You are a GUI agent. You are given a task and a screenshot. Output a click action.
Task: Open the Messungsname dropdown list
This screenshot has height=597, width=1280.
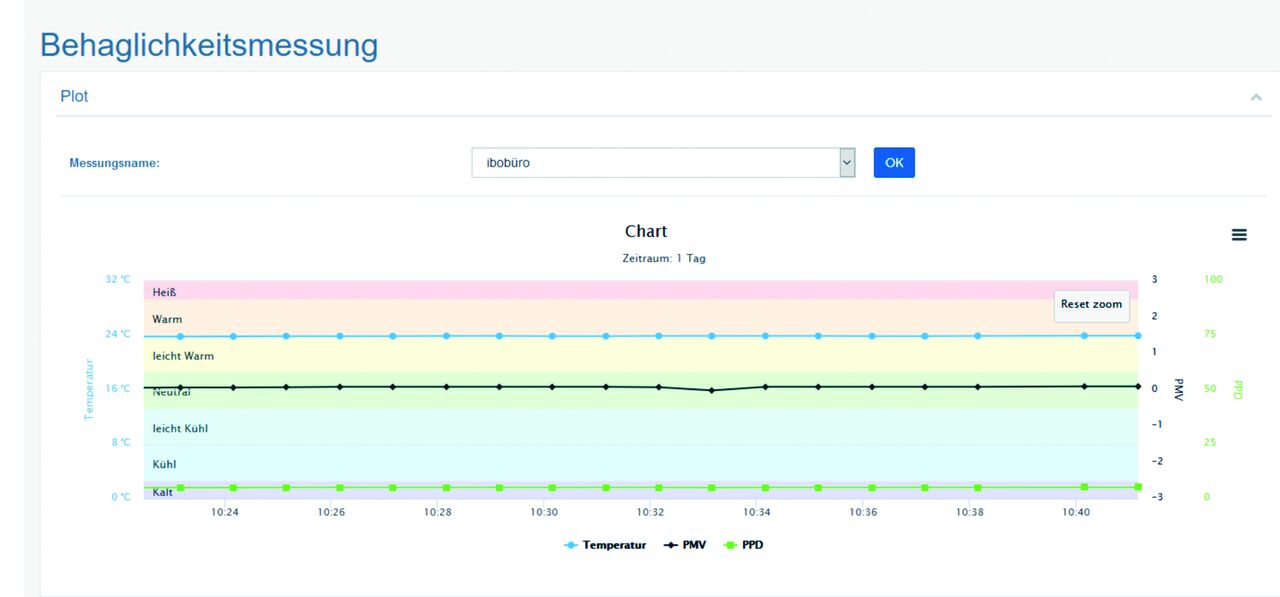(655, 162)
